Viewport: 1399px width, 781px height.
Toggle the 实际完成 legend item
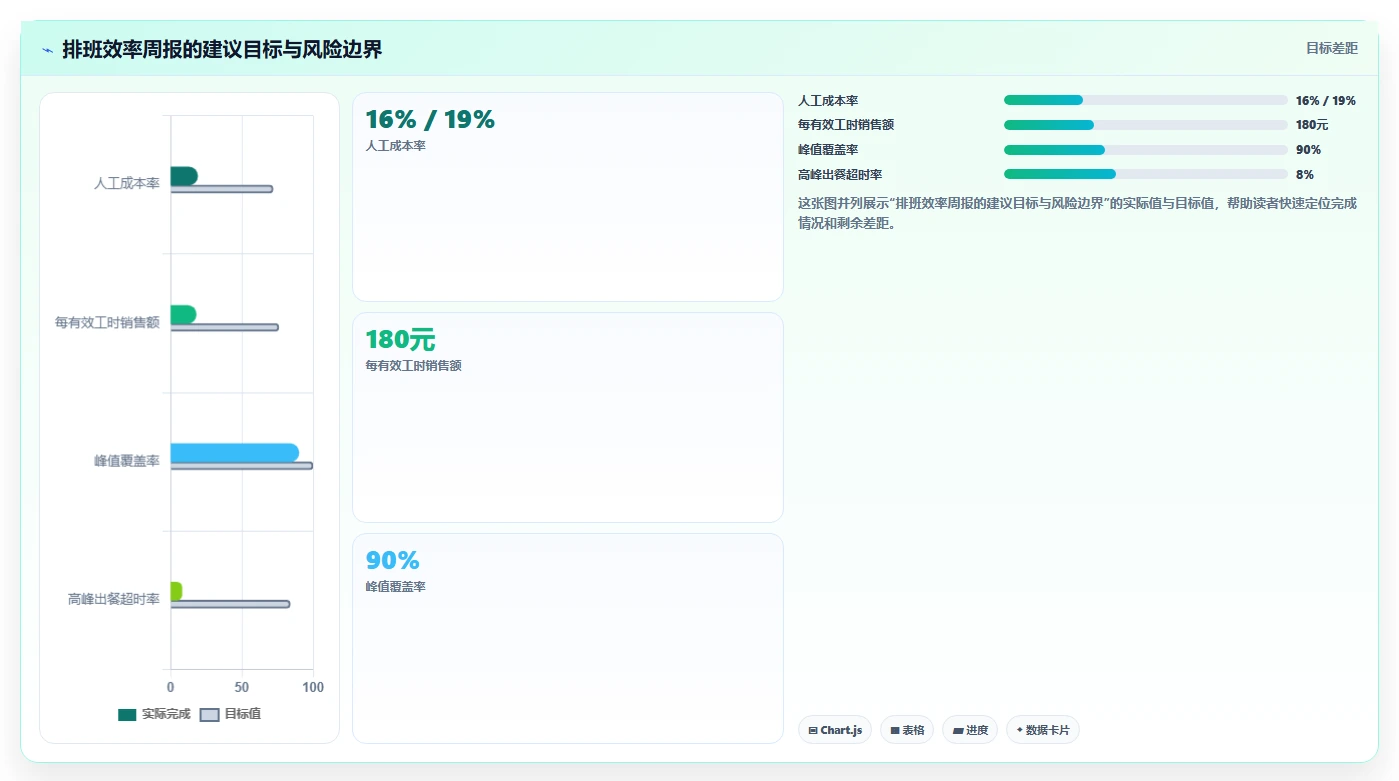click(x=154, y=714)
